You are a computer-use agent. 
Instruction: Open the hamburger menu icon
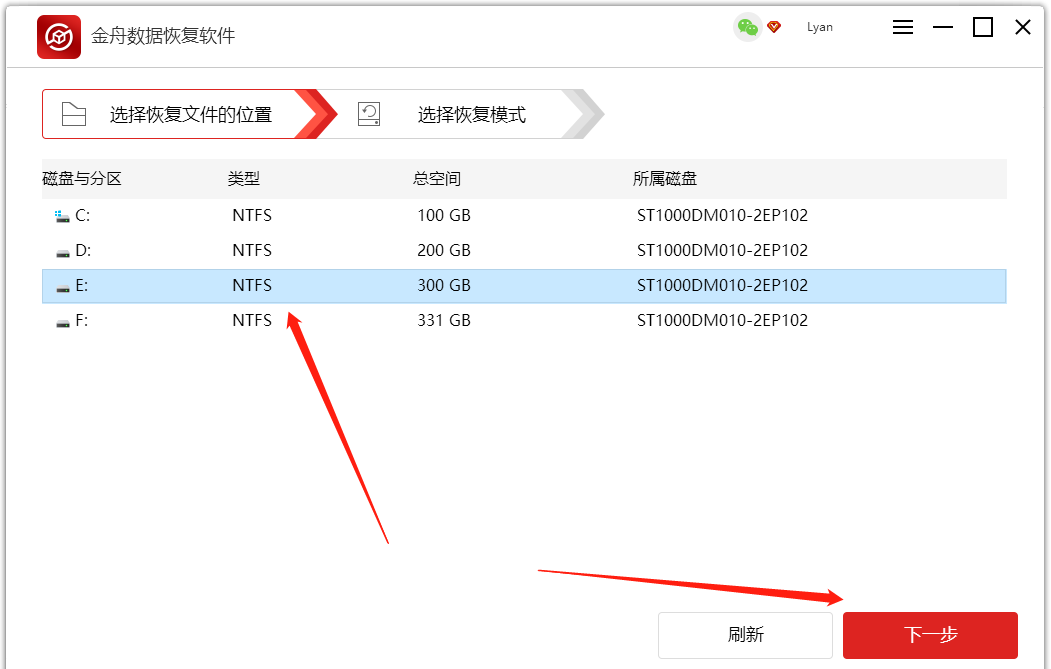tap(903, 27)
